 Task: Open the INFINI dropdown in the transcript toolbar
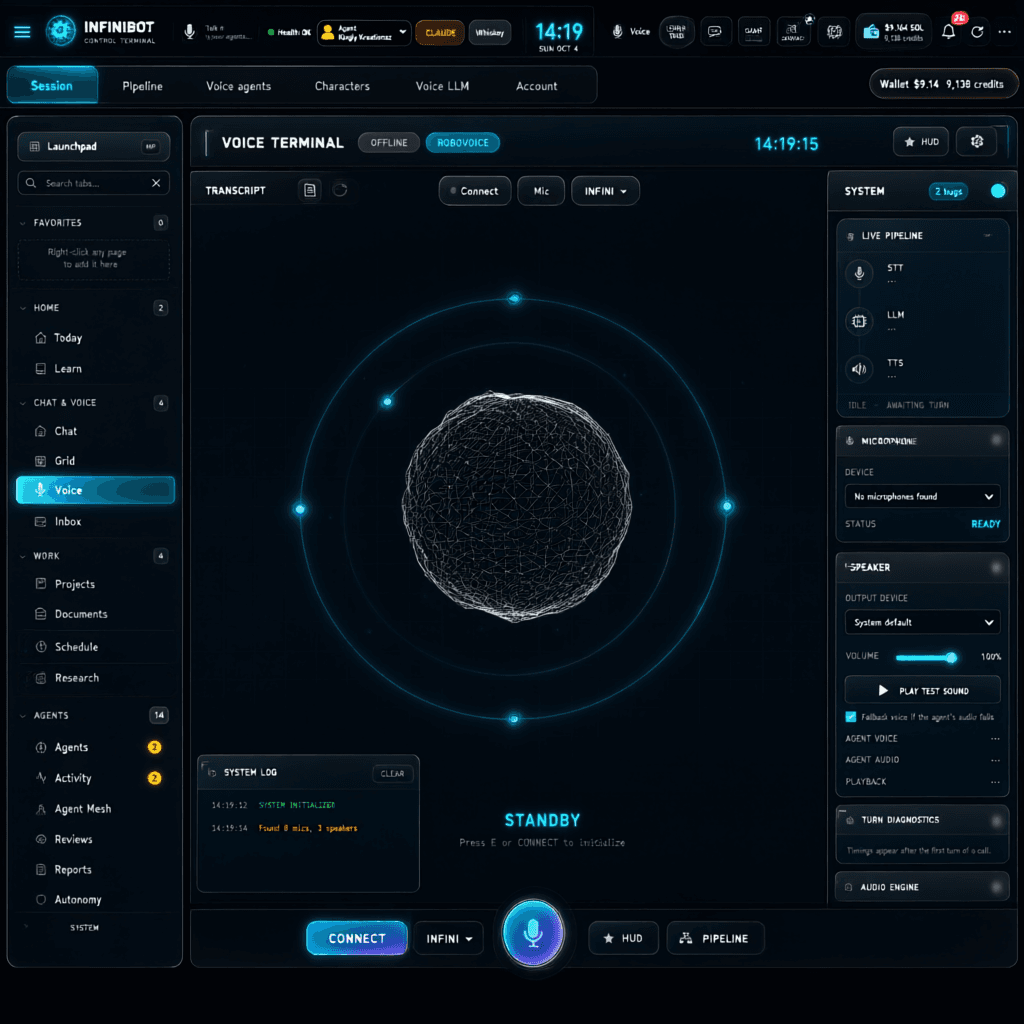tap(605, 191)
